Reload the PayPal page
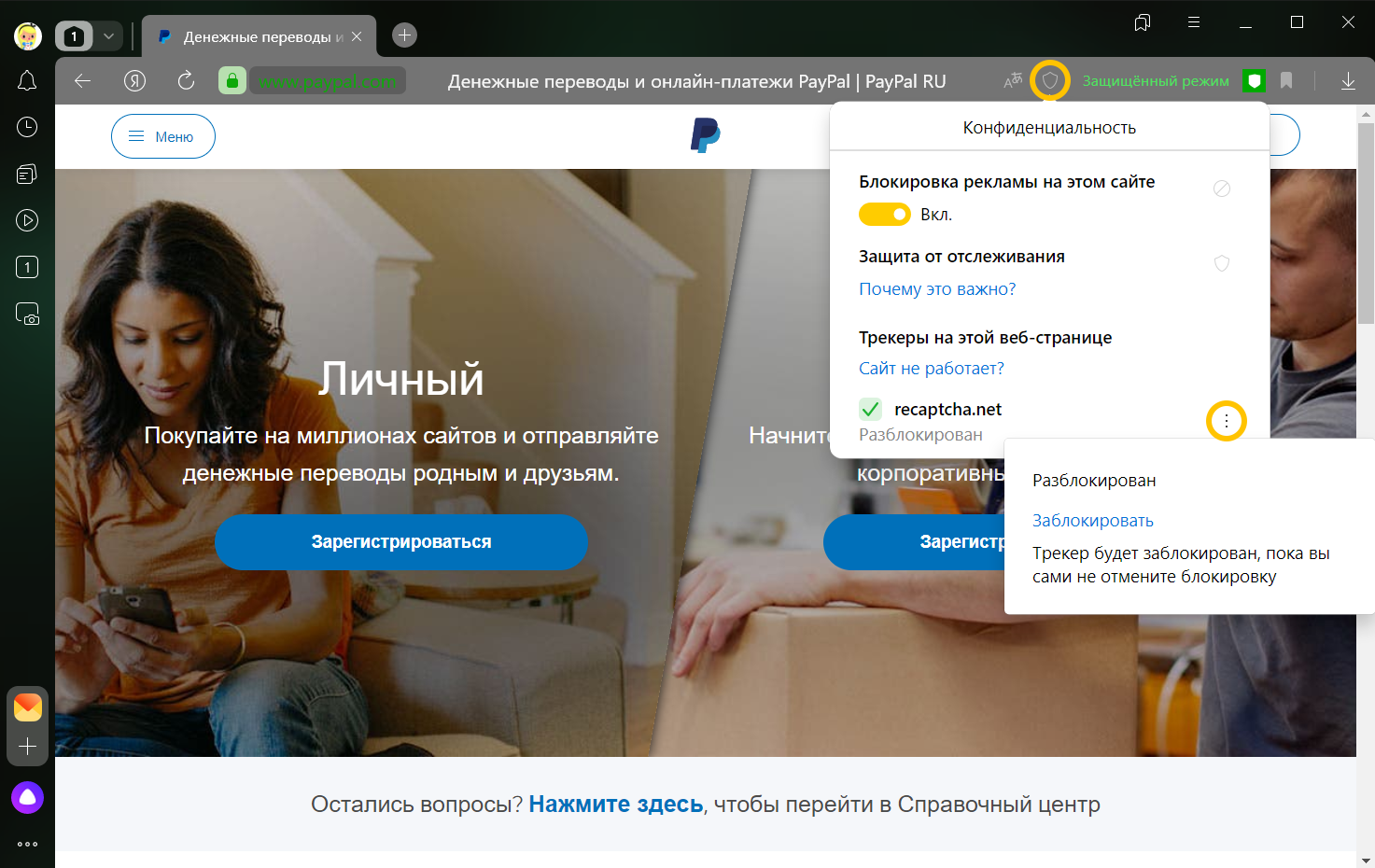Screen dimensions: 1375x868 (186, 81)
